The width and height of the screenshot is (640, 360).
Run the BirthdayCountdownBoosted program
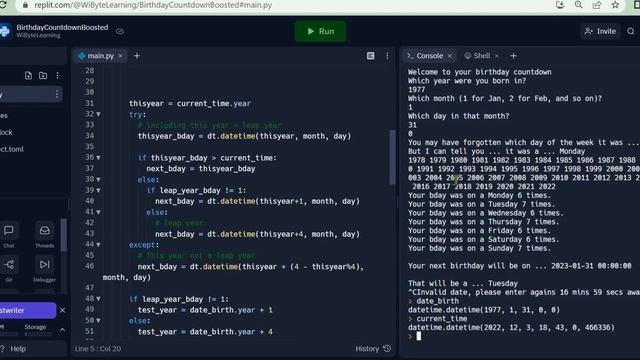coord(320,31)
